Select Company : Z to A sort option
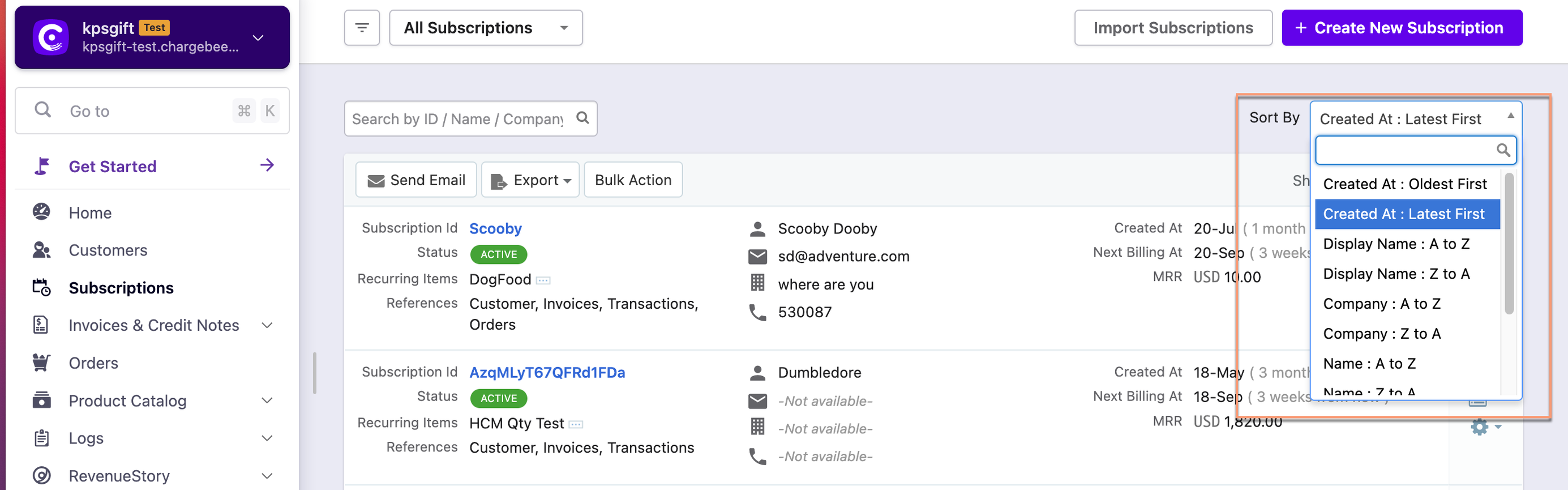Image resolution: width=1568 pixels, height=490 pixels. pyautogui.click(x=1381, y=334)
